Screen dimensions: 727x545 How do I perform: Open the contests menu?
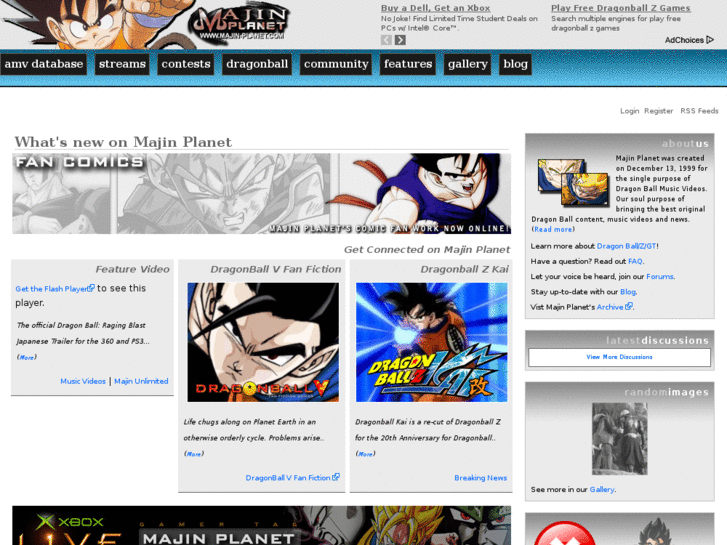tap(186, 64)
